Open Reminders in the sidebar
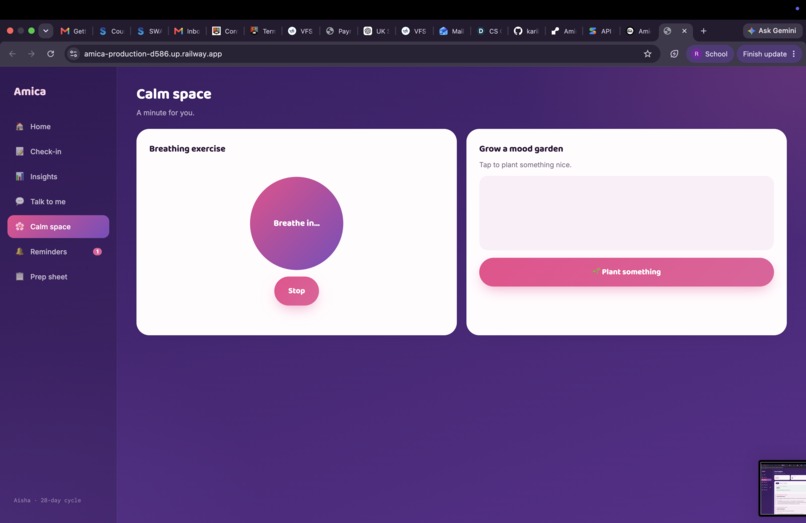This screenshot has width=806, height=523. pyautogui.click(x=58, y=251)
